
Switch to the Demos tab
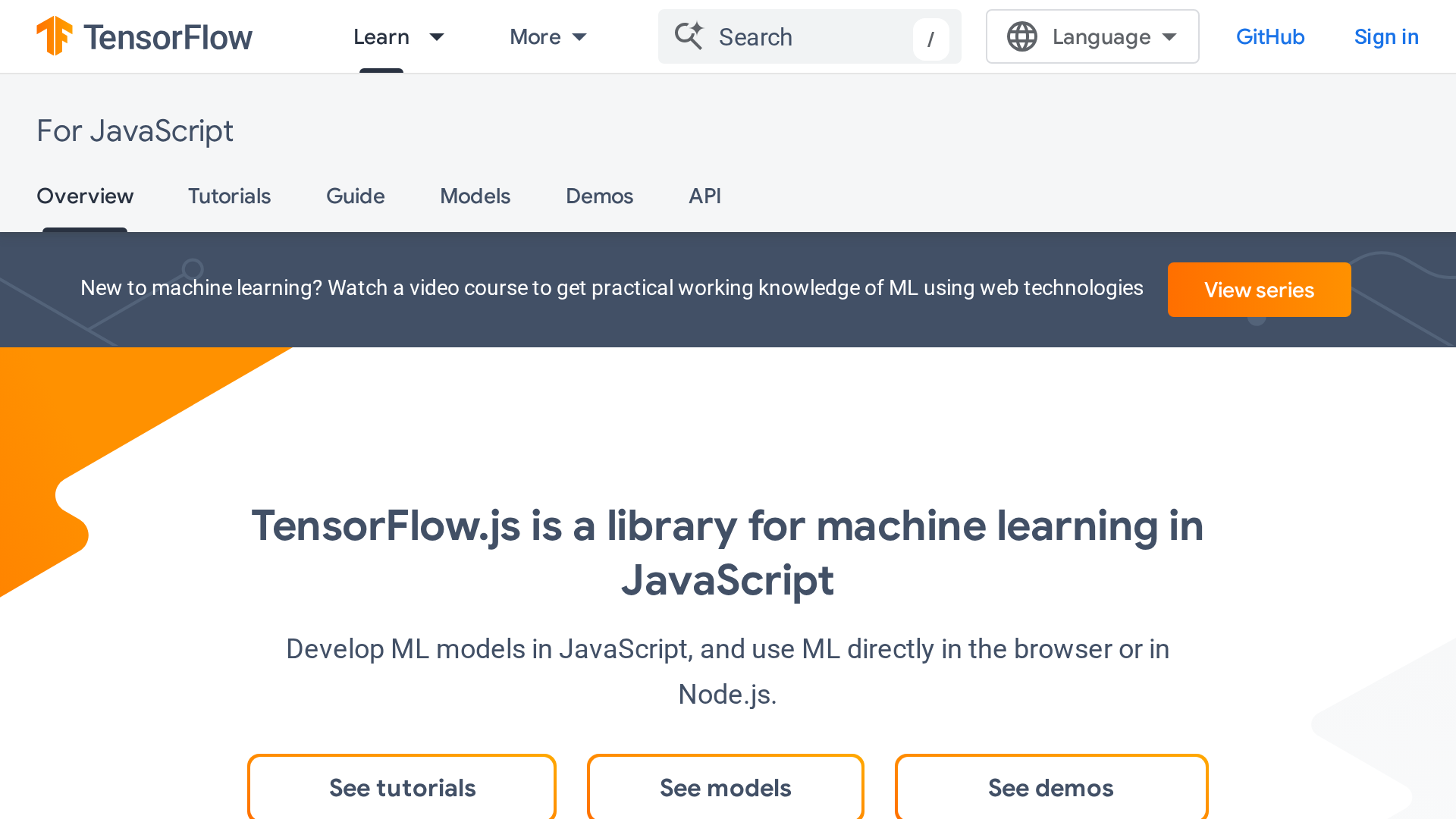(599, 196)
